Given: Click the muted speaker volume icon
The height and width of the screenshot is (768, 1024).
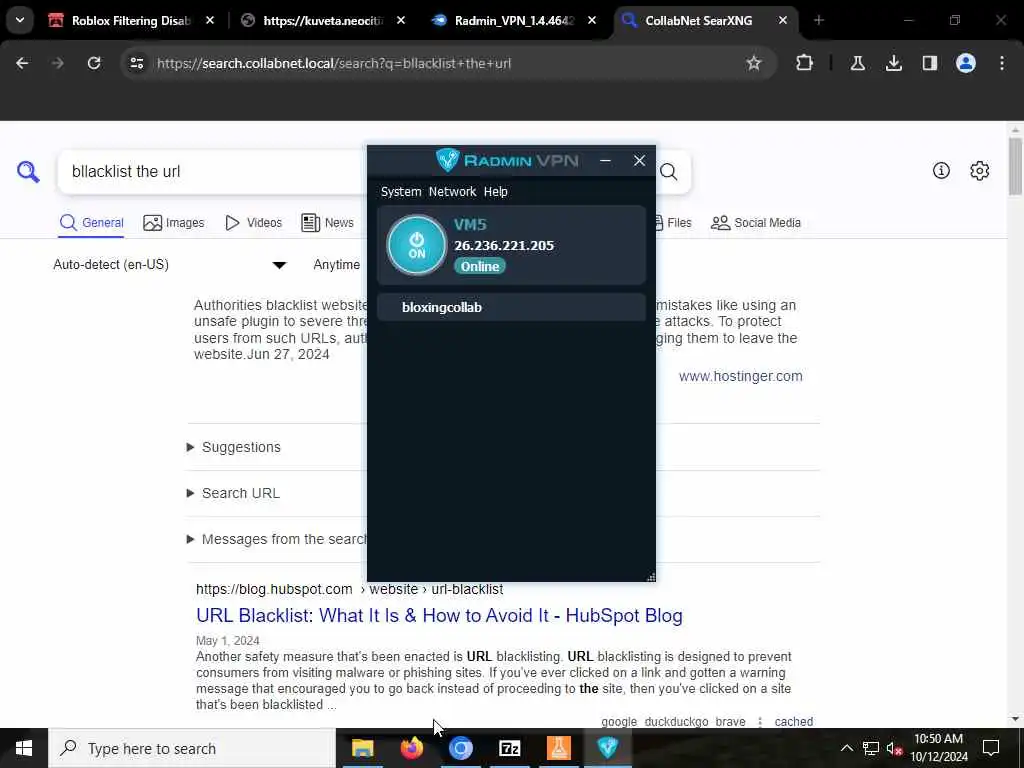Looking at the screenshot, I should (x=894, y=748).
